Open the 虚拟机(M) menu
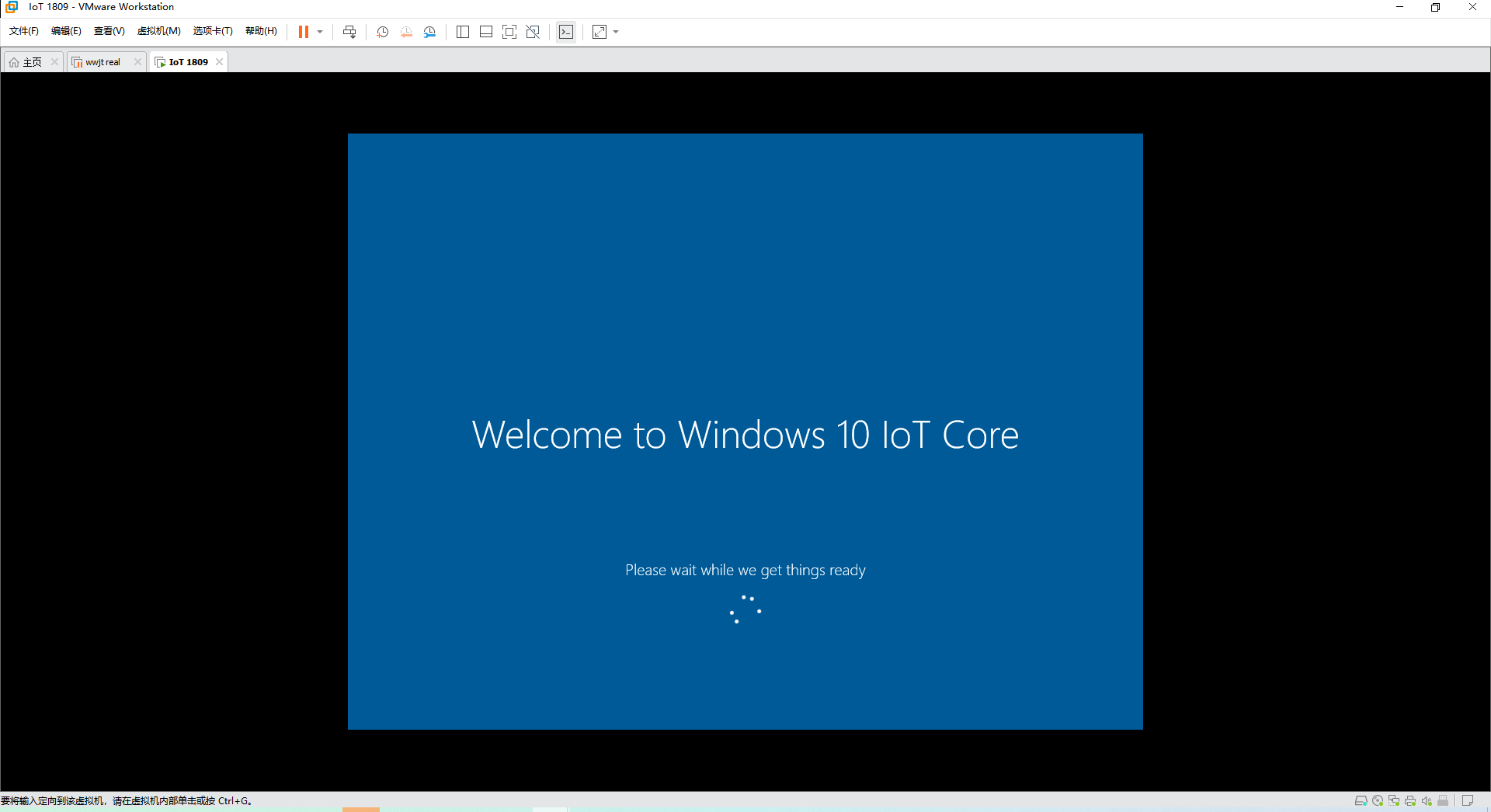 [x=159, y=31]
